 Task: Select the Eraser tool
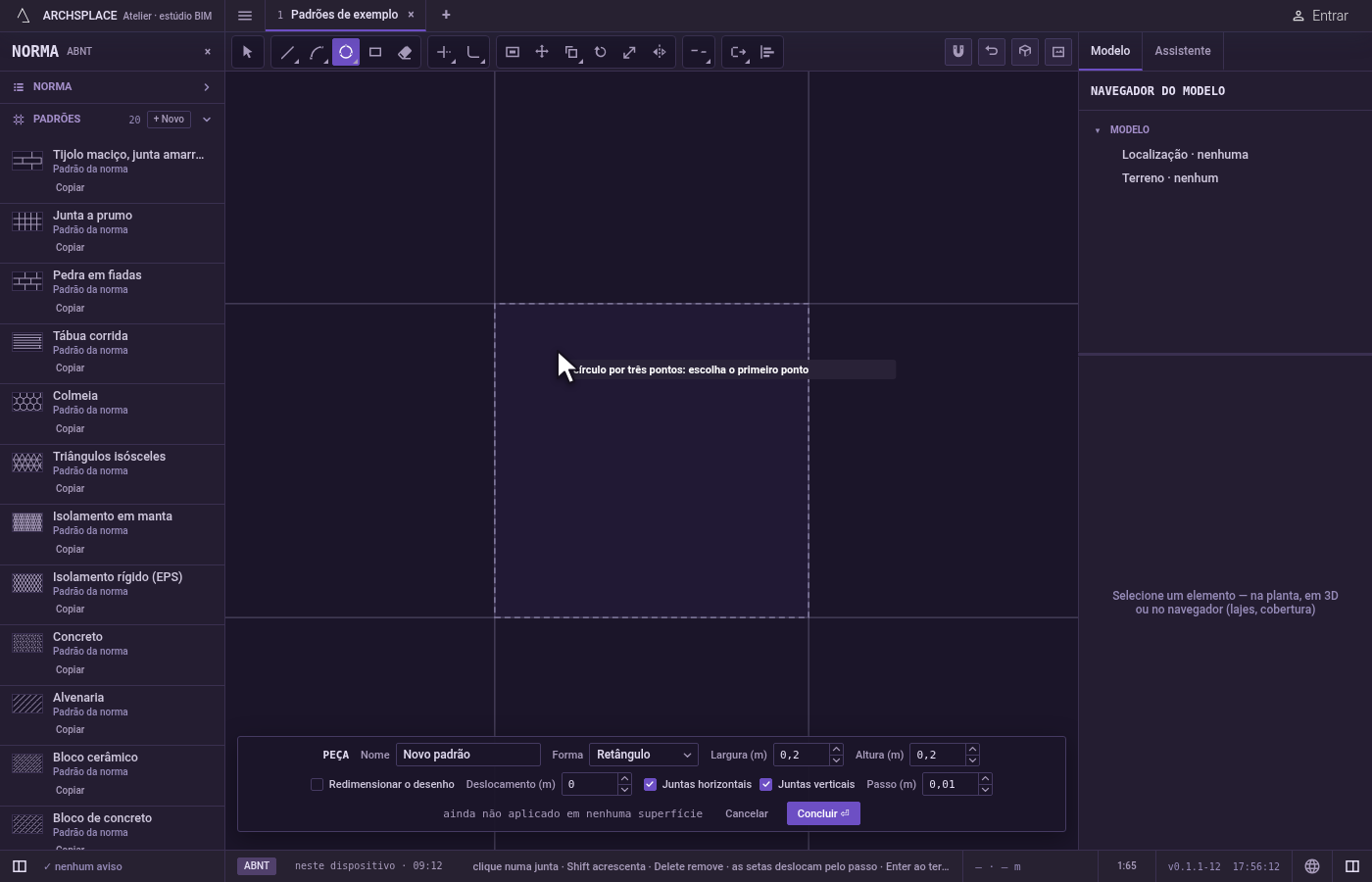(405, 52)
